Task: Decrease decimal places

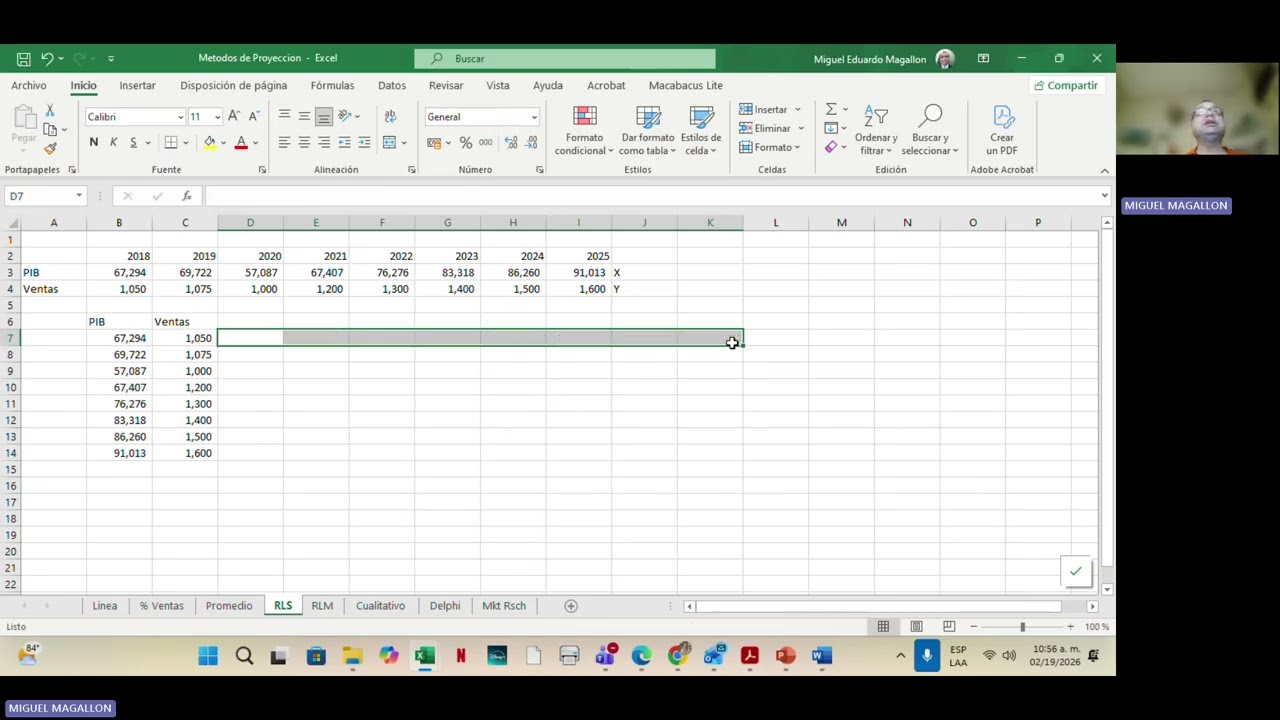Action: 530,143
